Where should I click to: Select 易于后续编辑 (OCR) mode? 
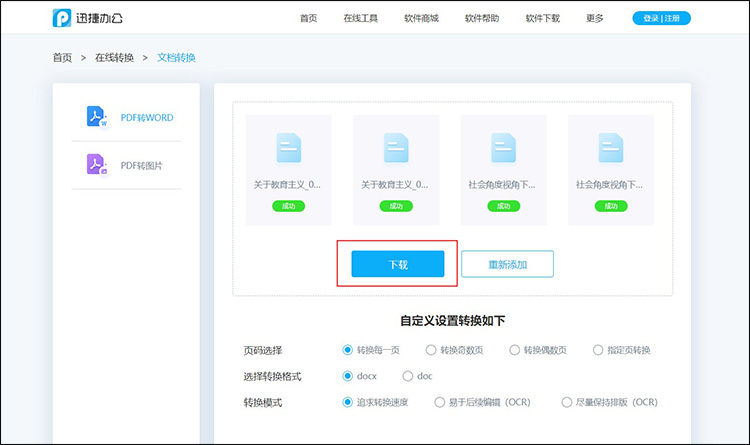[x=440, y=402]
